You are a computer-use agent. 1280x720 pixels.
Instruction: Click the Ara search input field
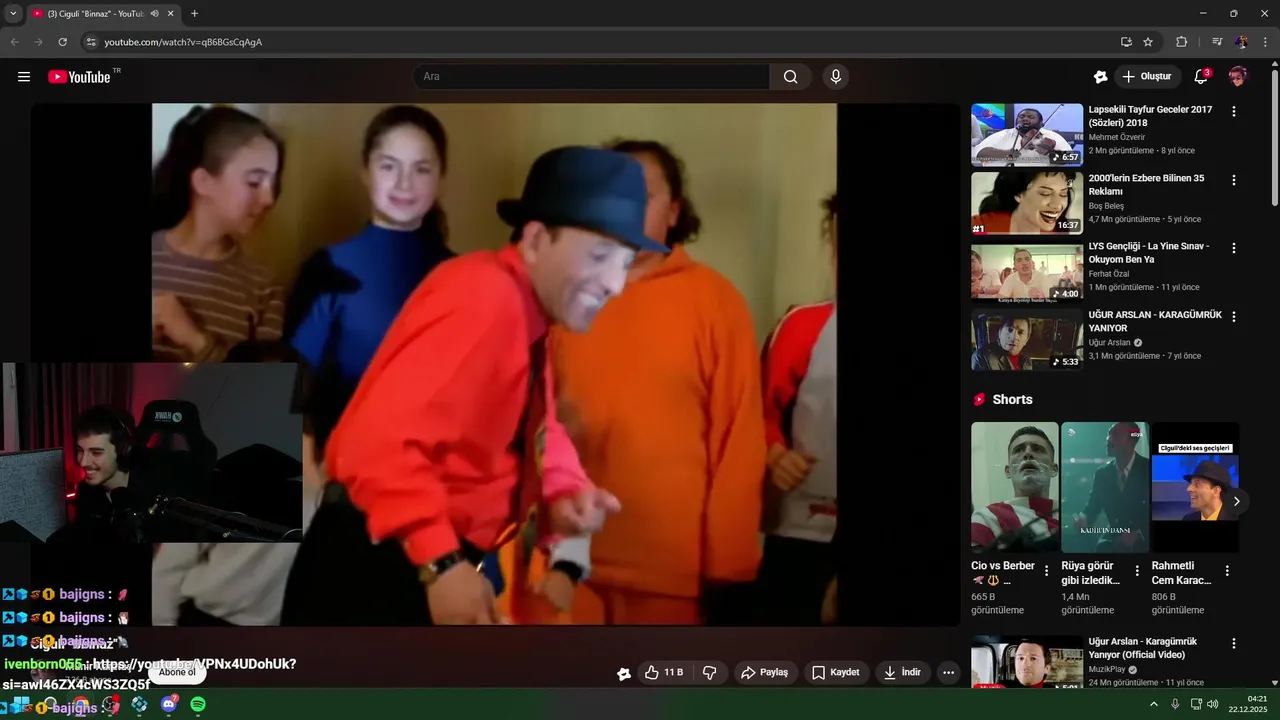(x=591, y=77)
